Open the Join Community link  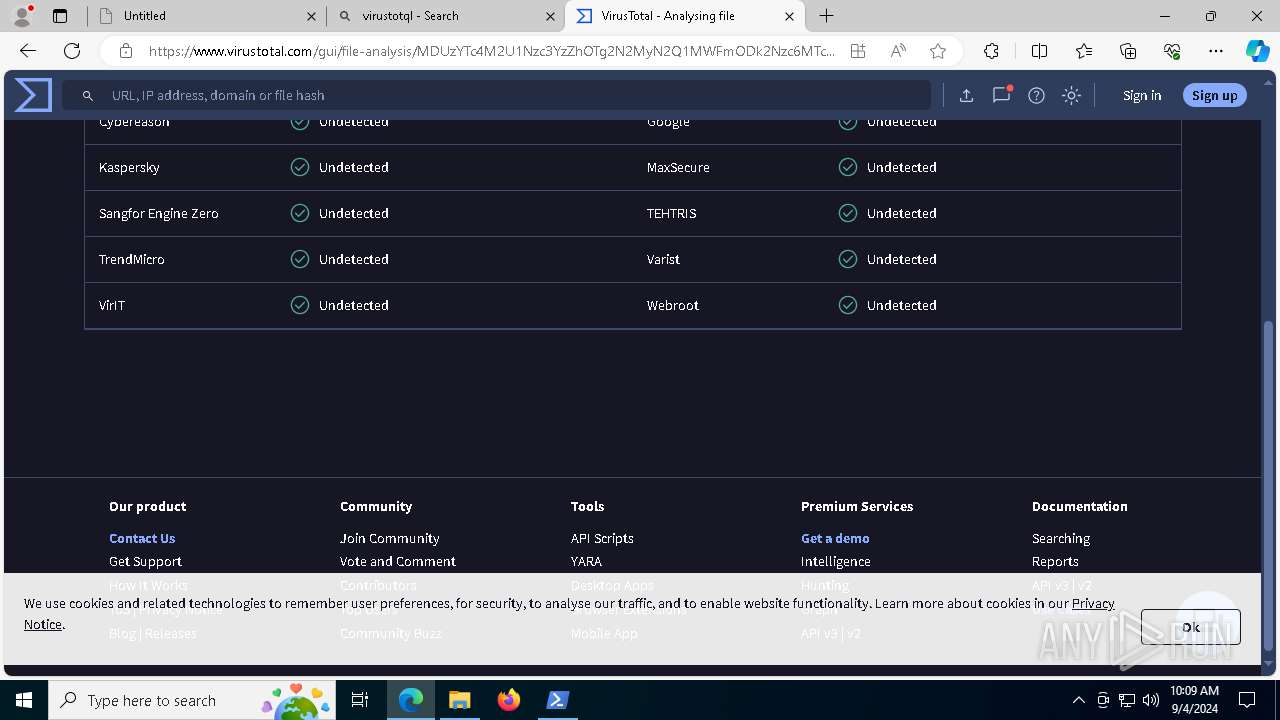pyautogui.click(x=389, y=538)
